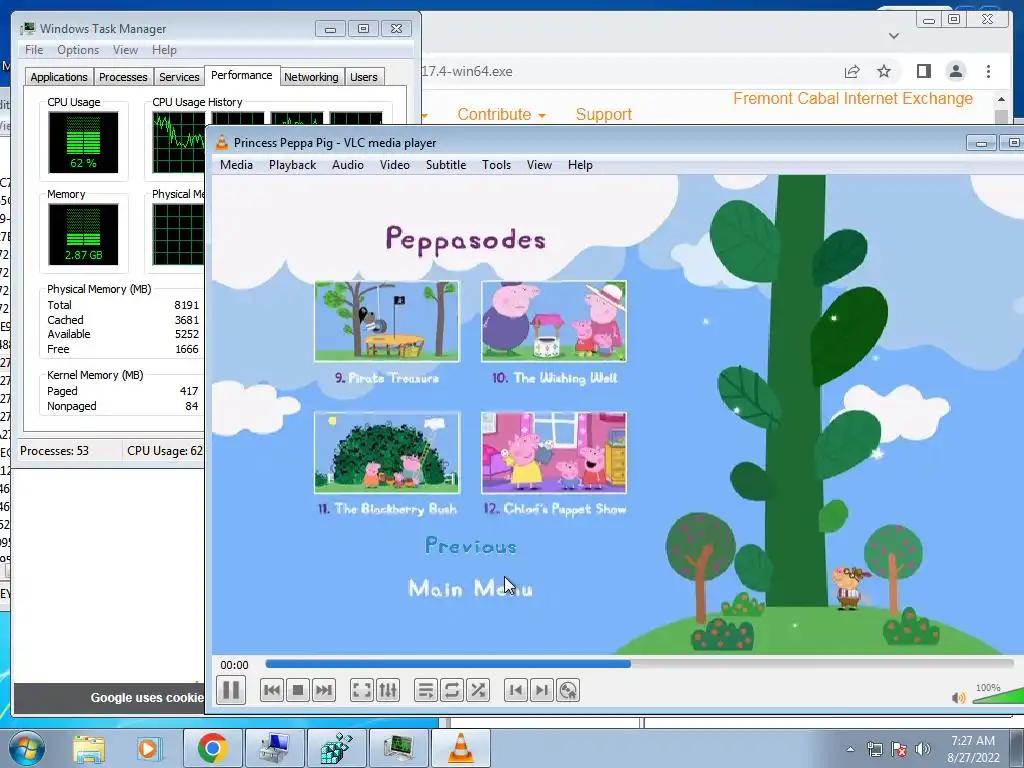The width and height of the screenshot is (1024, 768).
Task: Expand Chrome tab search chevron
Action: (894, 36)
